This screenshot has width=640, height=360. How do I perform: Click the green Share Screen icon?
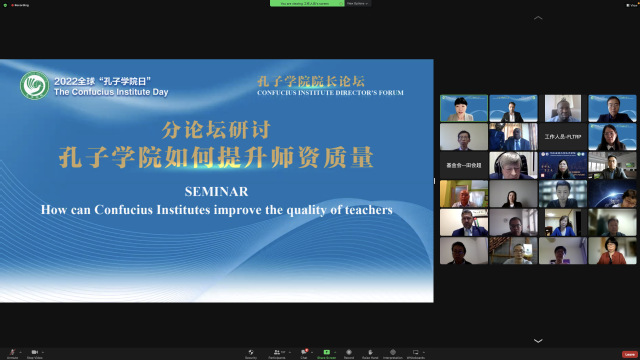(327, 352)
